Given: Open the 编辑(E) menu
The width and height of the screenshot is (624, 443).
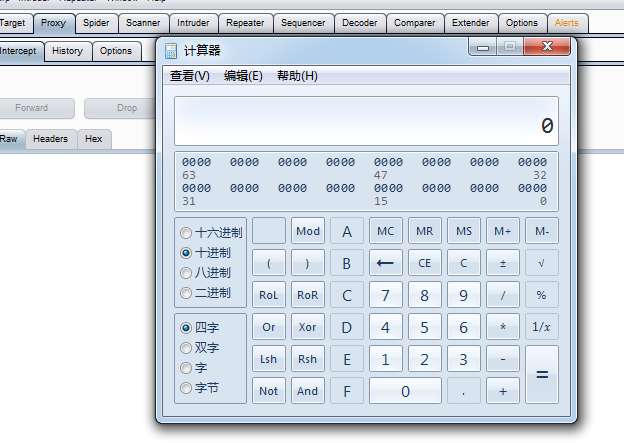Looking at the screenshot, I should pyautogui.click(x=243, y=76).
